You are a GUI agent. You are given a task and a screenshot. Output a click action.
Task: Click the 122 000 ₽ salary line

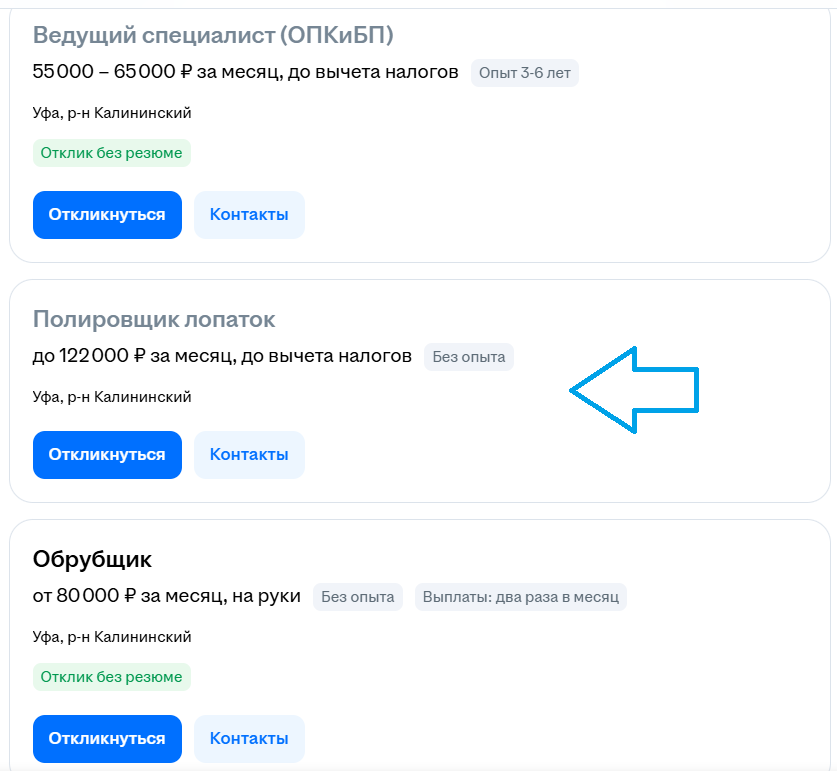coord(222,356)
